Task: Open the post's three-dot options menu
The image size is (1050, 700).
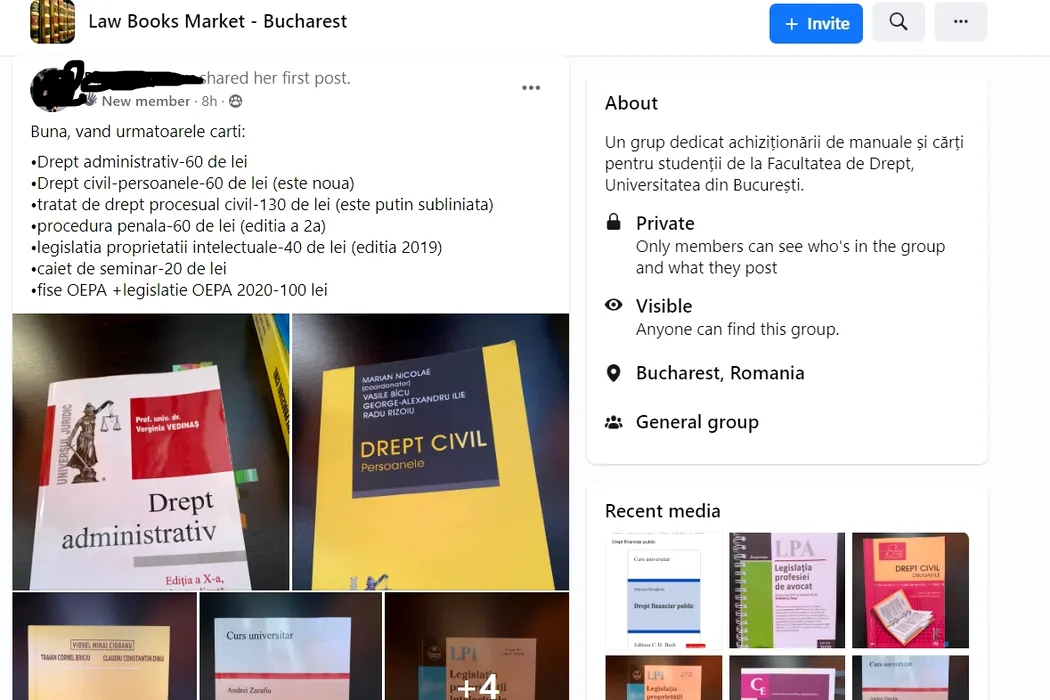Action: coord(531,88)
